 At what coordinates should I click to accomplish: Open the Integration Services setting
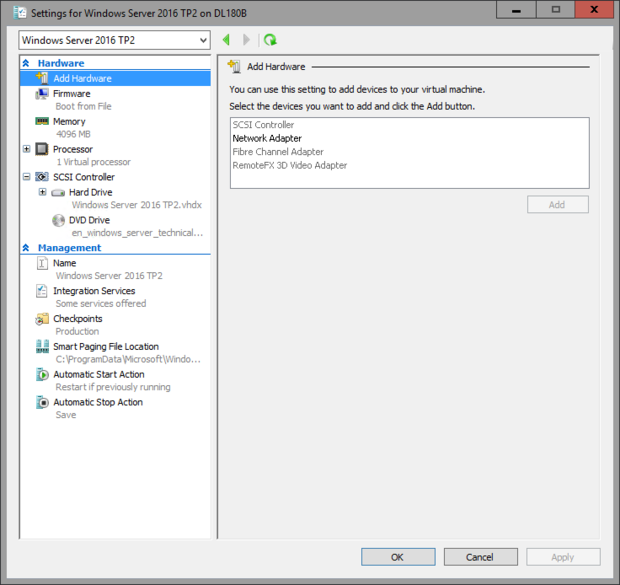tap(94, 291)
